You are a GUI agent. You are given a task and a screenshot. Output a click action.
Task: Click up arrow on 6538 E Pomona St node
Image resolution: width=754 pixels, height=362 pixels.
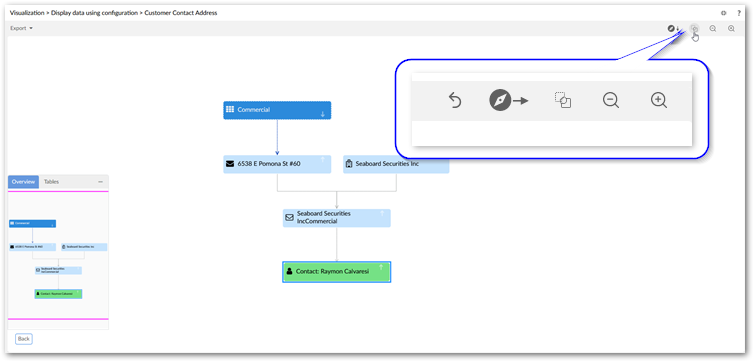pos(323,159)
